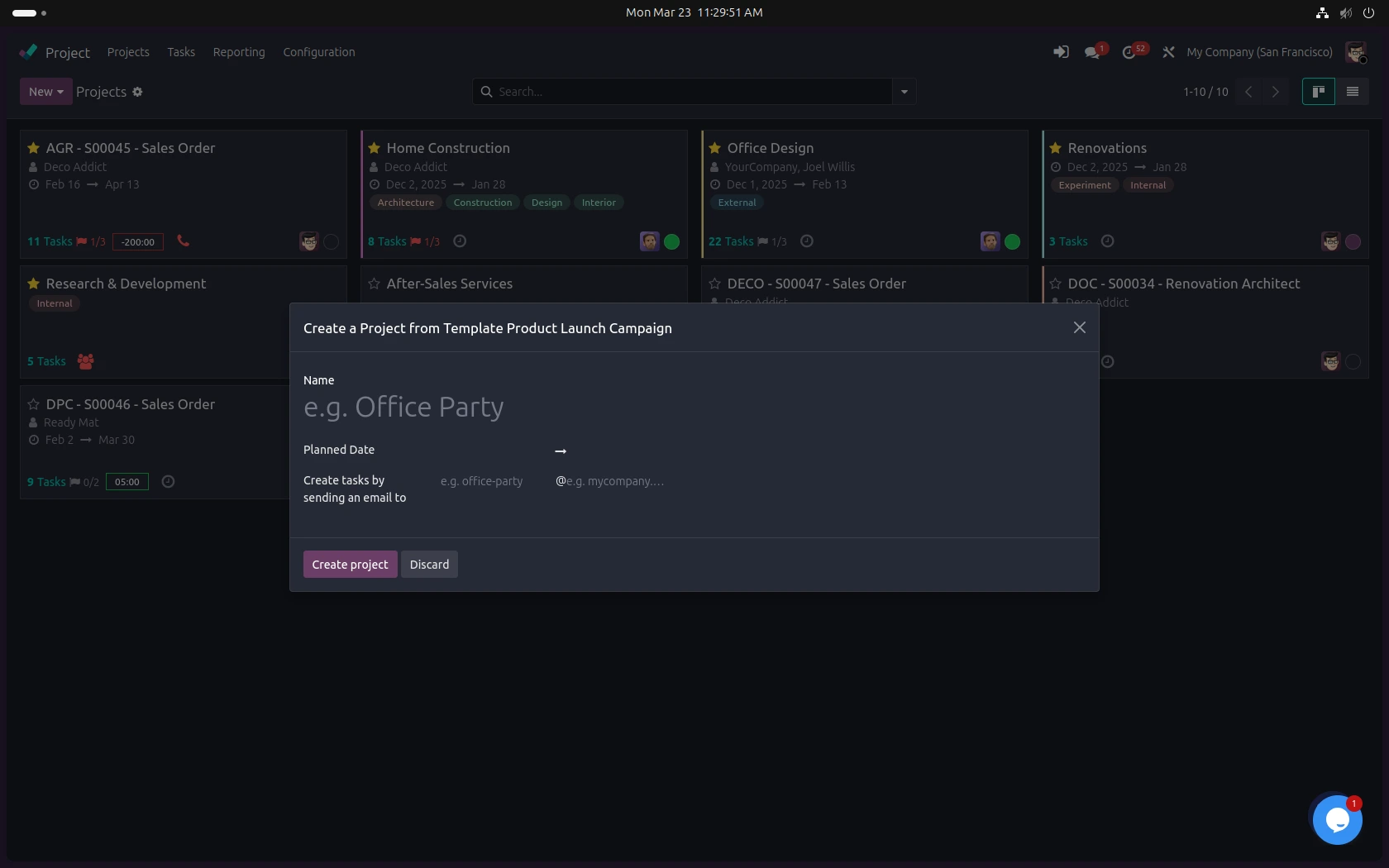This screenshot has height=868, width=1389.
Task: Click the Projects settings gear icon
Action: point(138,92)
